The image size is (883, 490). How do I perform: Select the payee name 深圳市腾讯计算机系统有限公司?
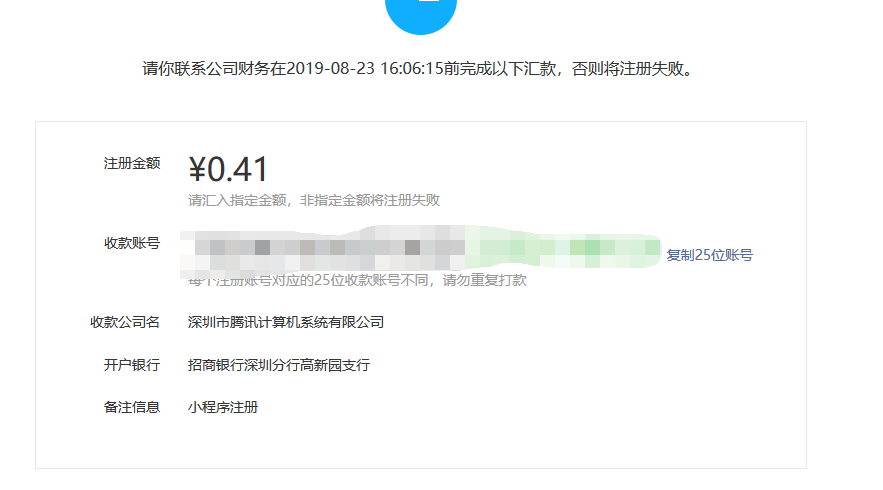click(x=286, y=322)
